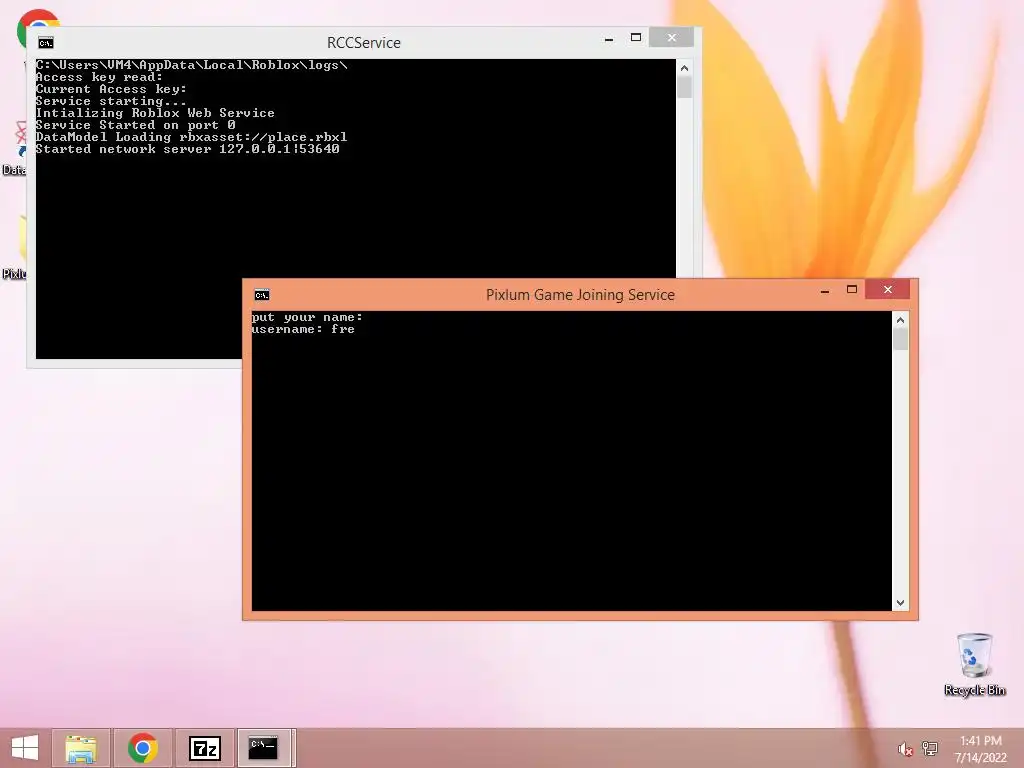Click the Pixlum window scrollbar up arrow
This screenshot has height=768, width=1024.
pos(901,320)
